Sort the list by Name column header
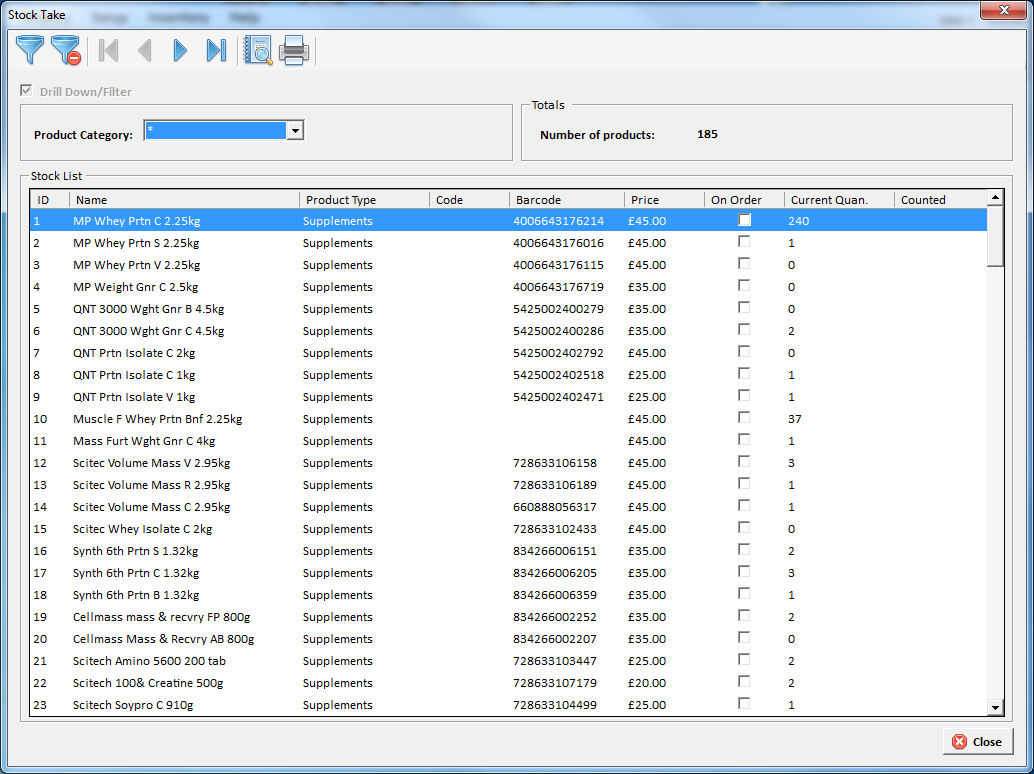1034x774 pixels. pos(185,200)
